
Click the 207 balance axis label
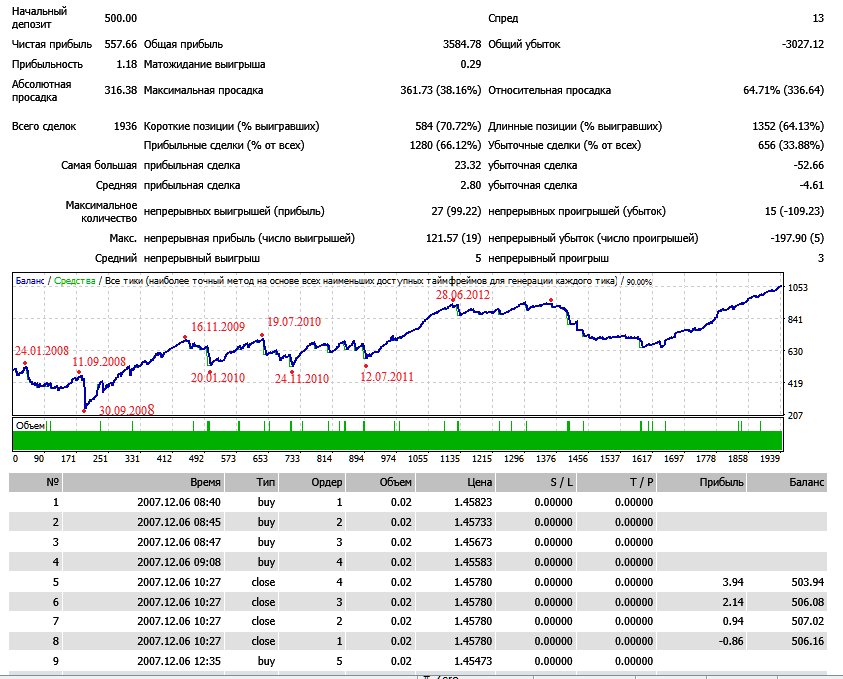pyautogui.click(x=795, y=416)
